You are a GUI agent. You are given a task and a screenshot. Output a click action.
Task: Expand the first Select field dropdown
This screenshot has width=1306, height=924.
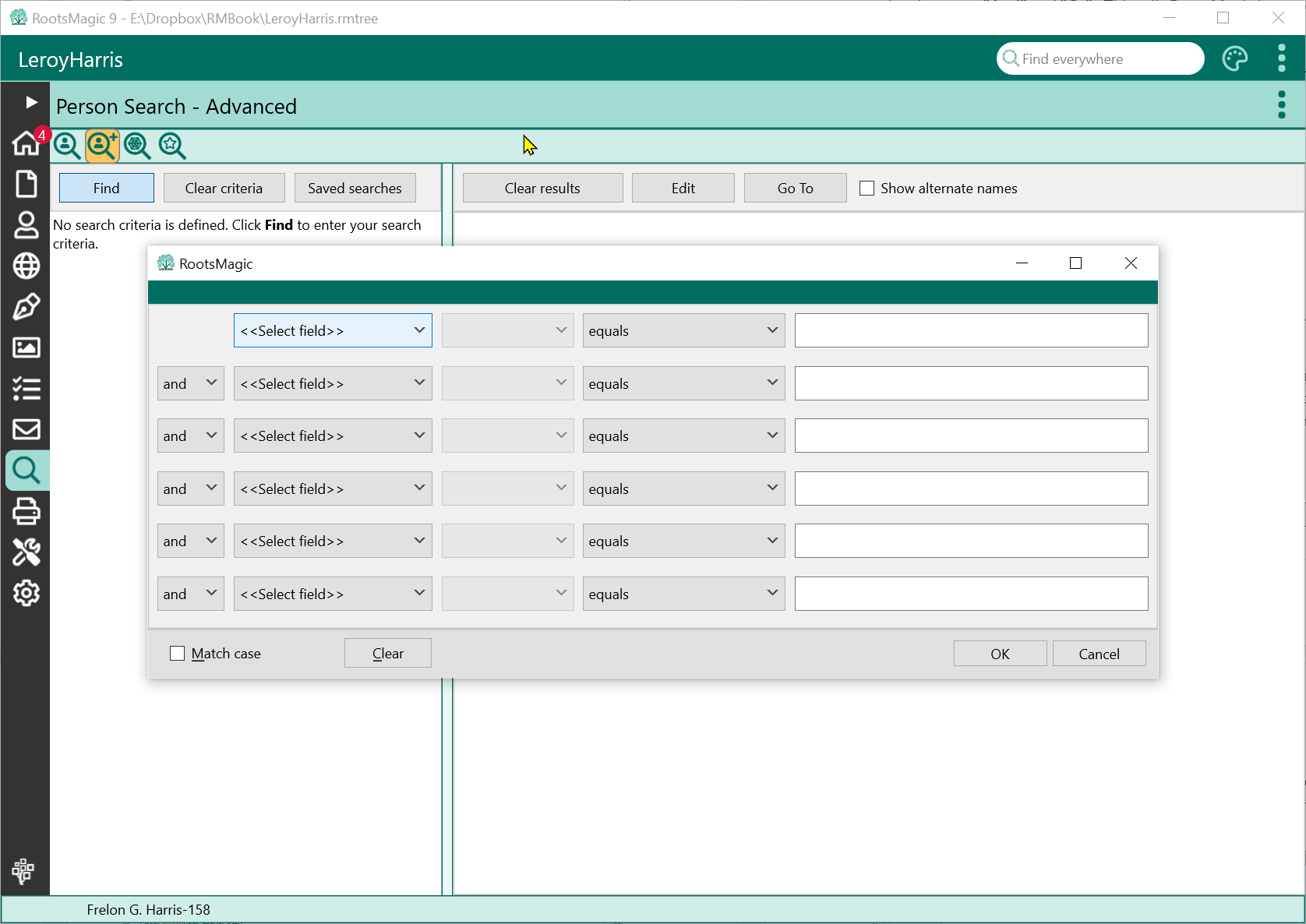[x=333, y=330]
